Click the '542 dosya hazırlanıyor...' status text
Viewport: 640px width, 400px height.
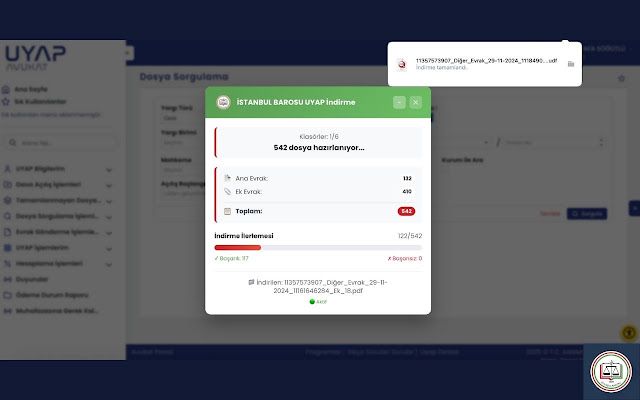pyautogui.click(x=319, y=147)
